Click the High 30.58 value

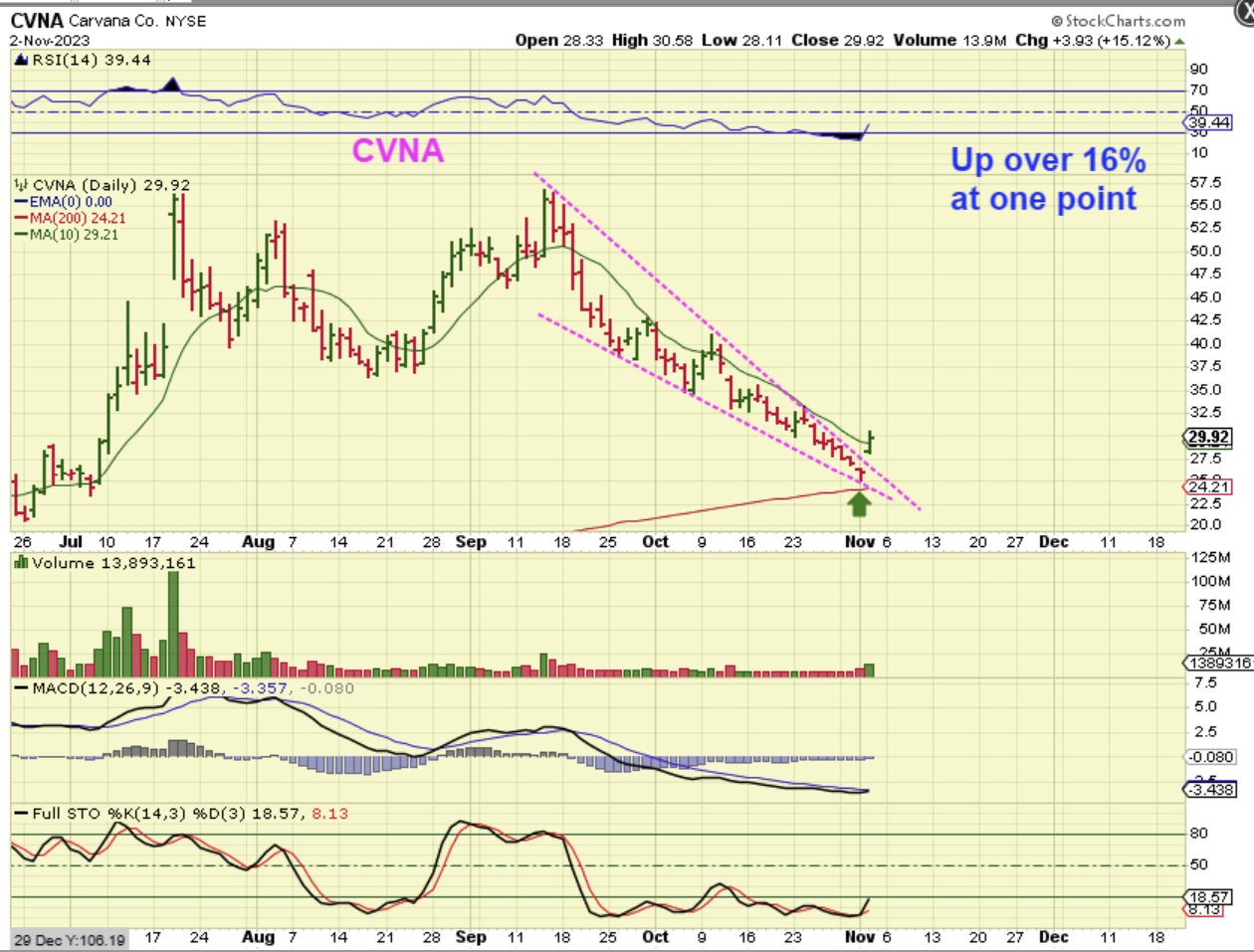pyautogui.click(x=652, y=40)
